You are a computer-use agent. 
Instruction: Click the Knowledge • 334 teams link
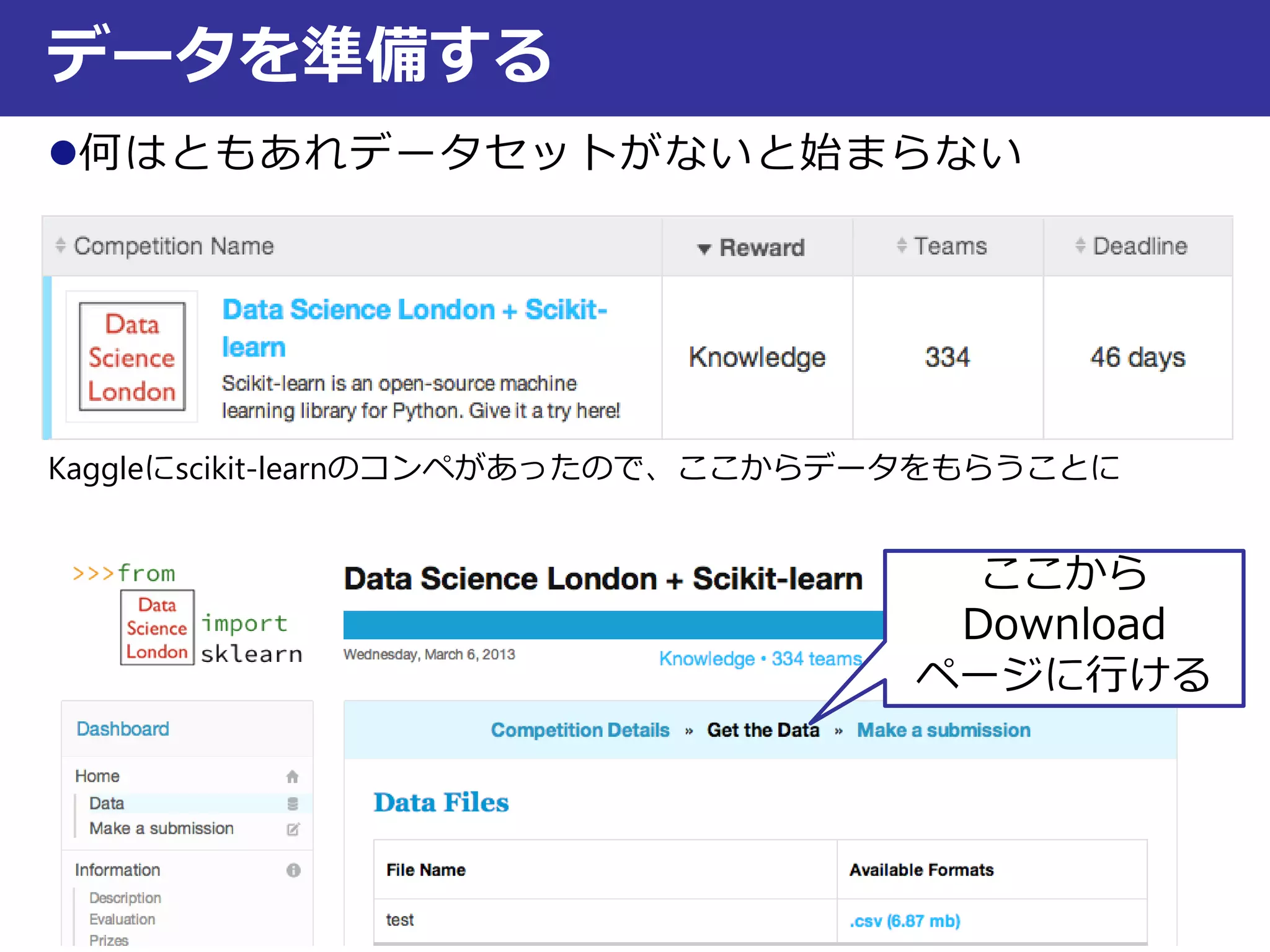point(760,658)
